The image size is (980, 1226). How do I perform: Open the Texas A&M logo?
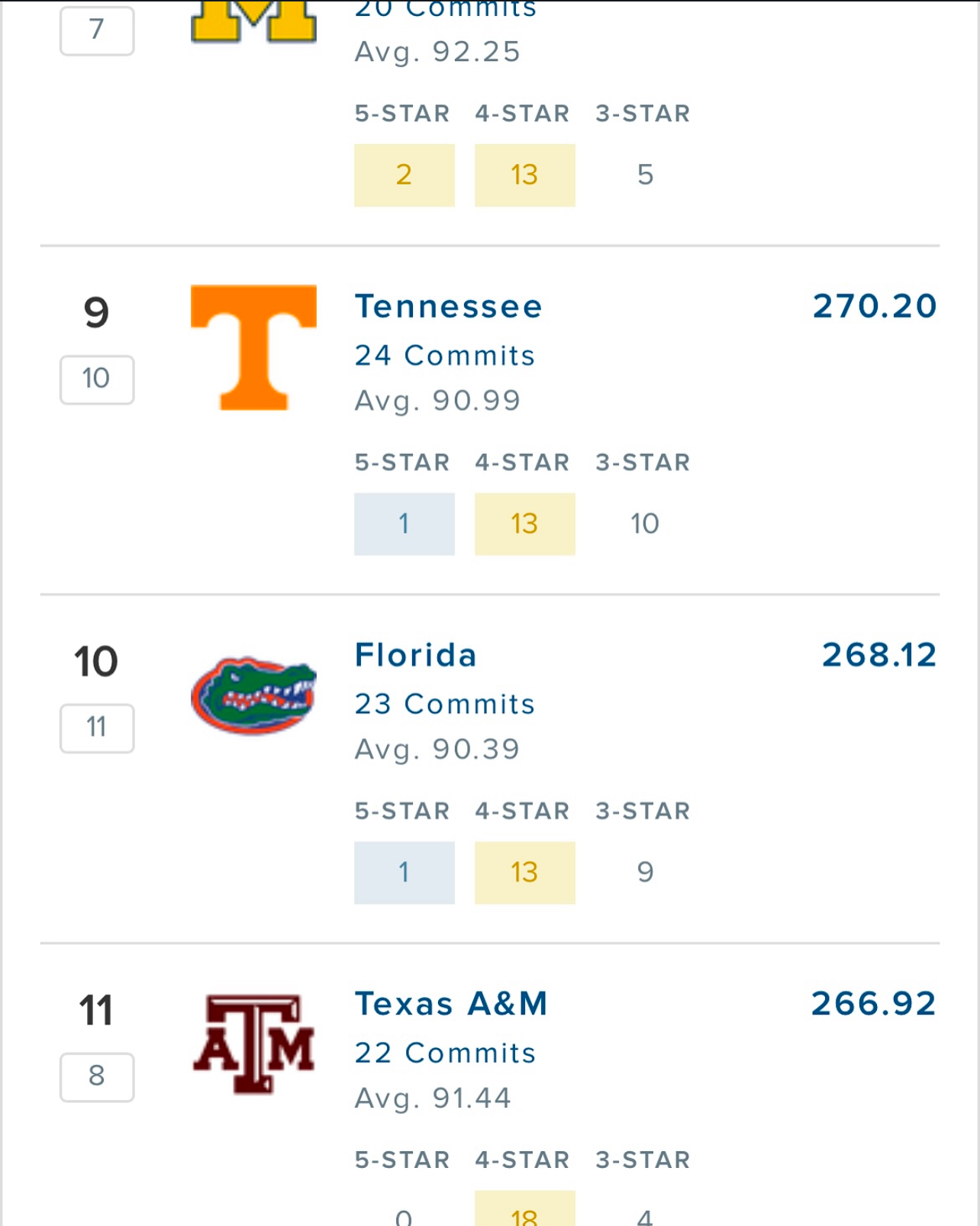253,1044
